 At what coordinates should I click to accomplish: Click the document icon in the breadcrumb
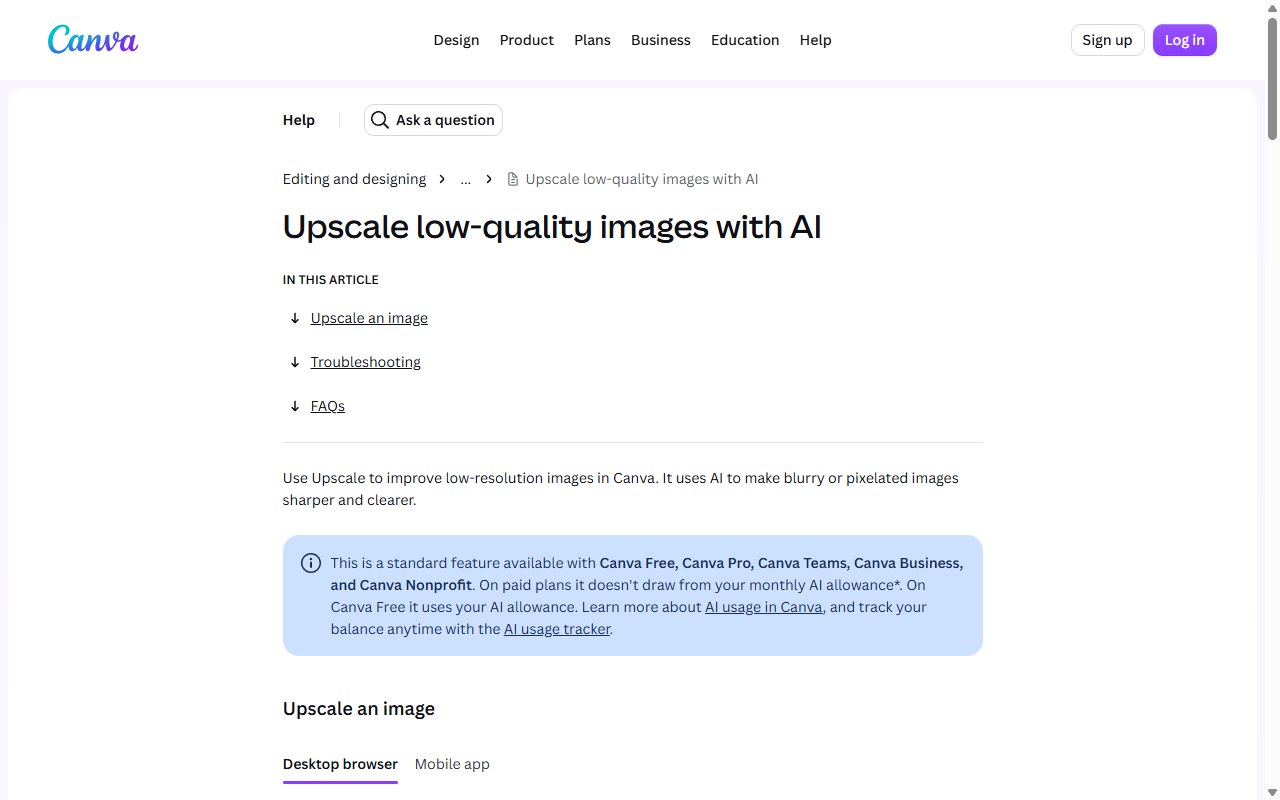513,179
